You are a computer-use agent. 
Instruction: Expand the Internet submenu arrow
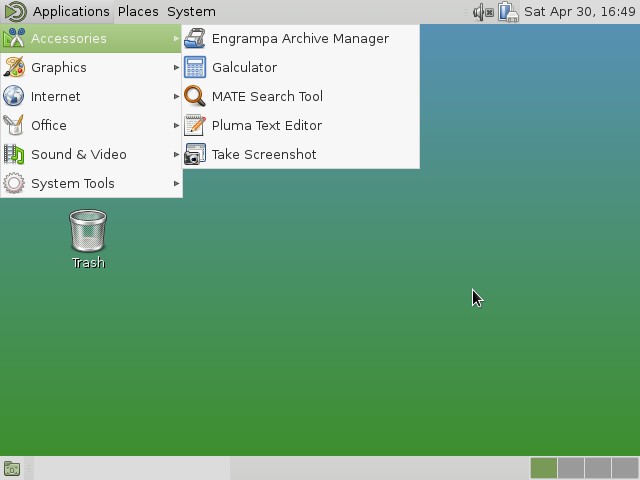[x=176, y=96]
